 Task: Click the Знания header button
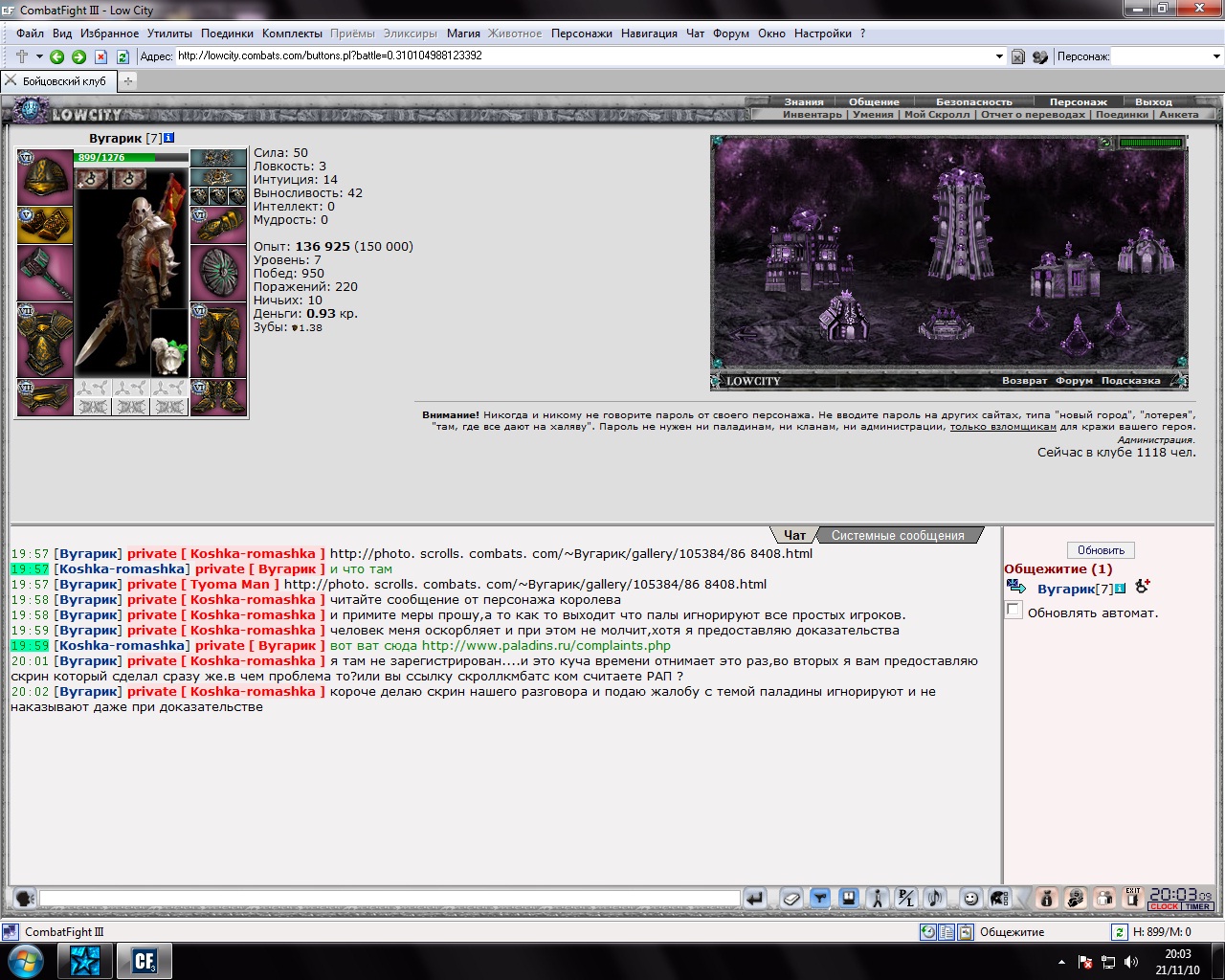tap(804, 101)
